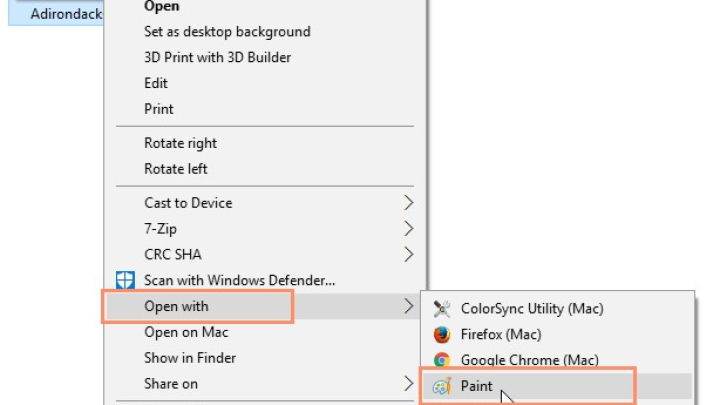The width and height of the screenshot is (720, 405).
Task: Expand the Cast to Device submenu arrow
Action: (408, 202)
